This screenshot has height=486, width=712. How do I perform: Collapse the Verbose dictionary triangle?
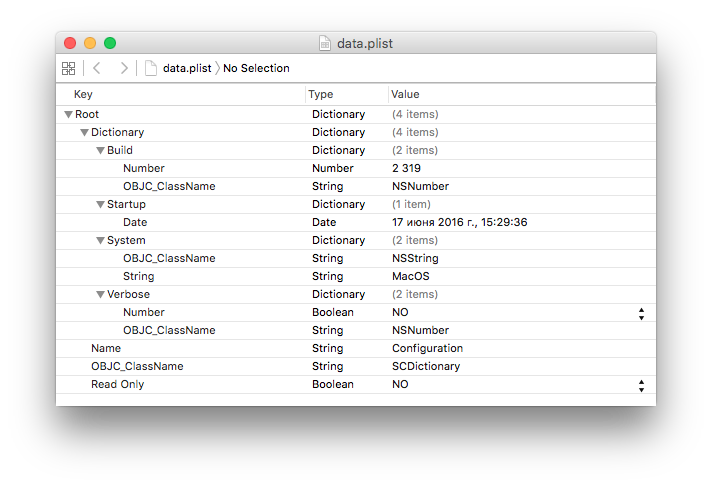(100, 294)
